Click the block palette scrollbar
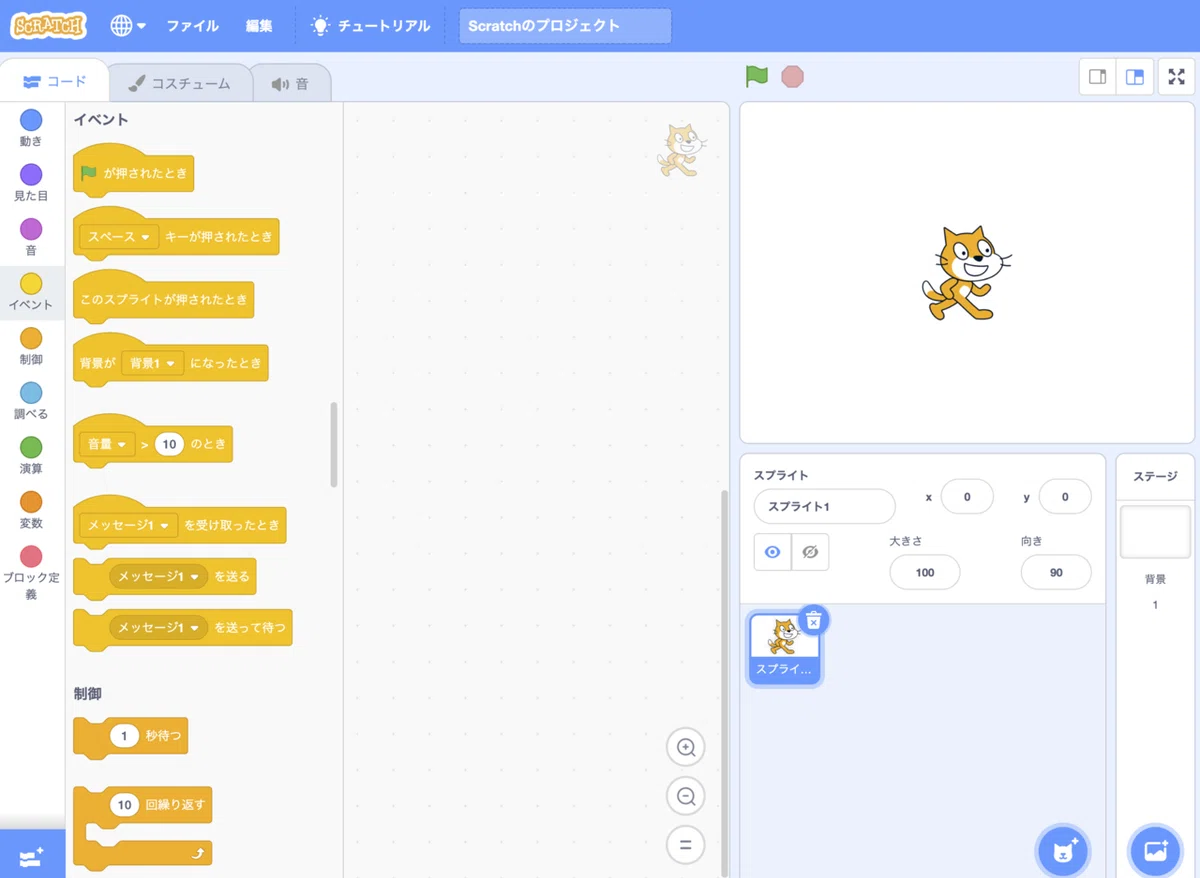Viewport: 1200px width, 878px height. pyautogui.click(x=334, y=444)
